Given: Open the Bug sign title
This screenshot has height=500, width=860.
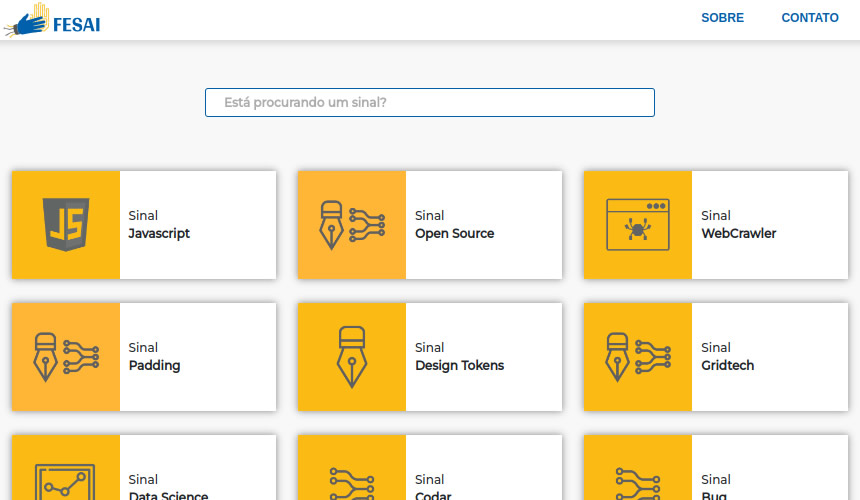Looking at the screenshot, I should click(714, 495).
